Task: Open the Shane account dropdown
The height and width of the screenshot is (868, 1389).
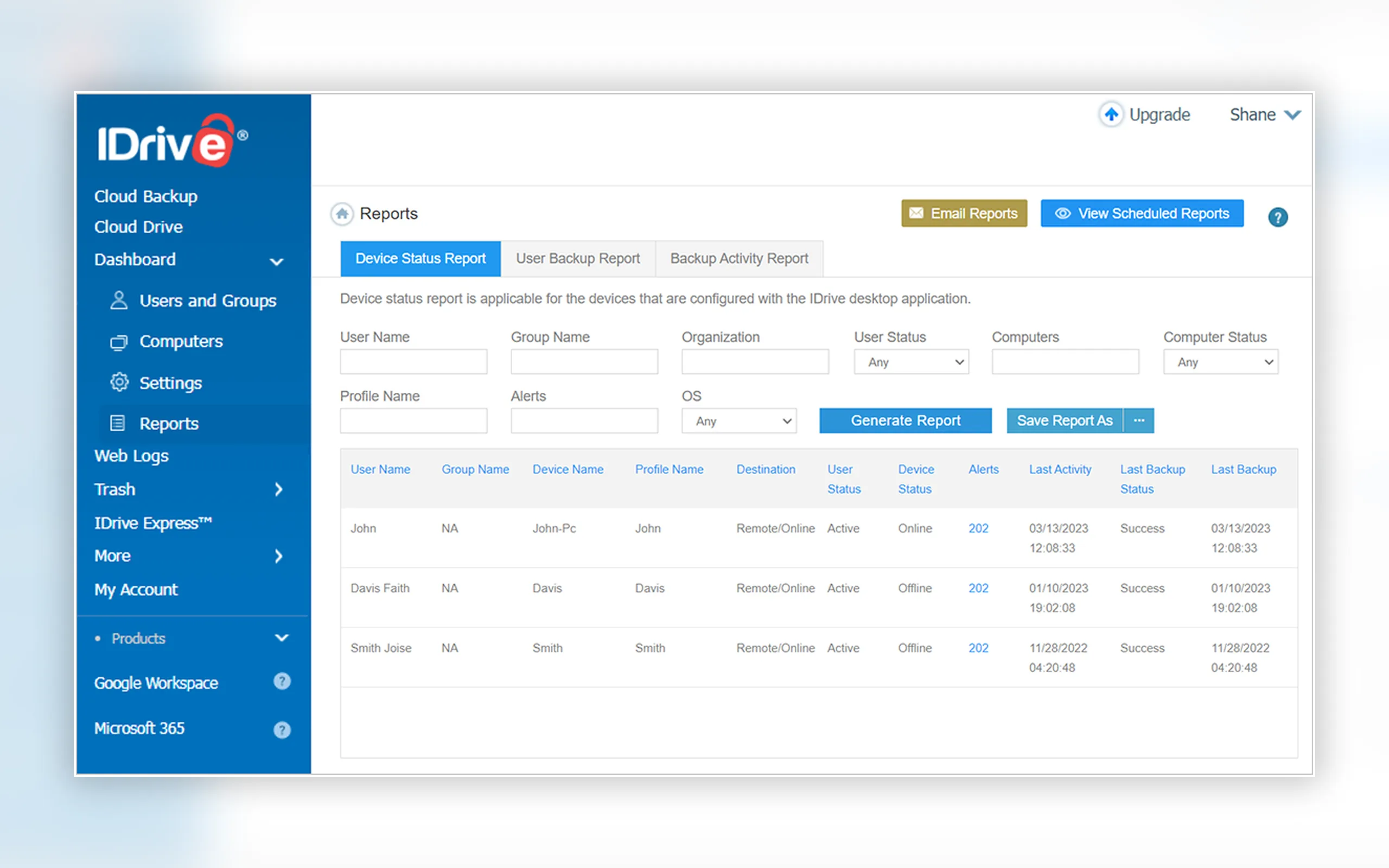Action: [x=1265, y=115]
